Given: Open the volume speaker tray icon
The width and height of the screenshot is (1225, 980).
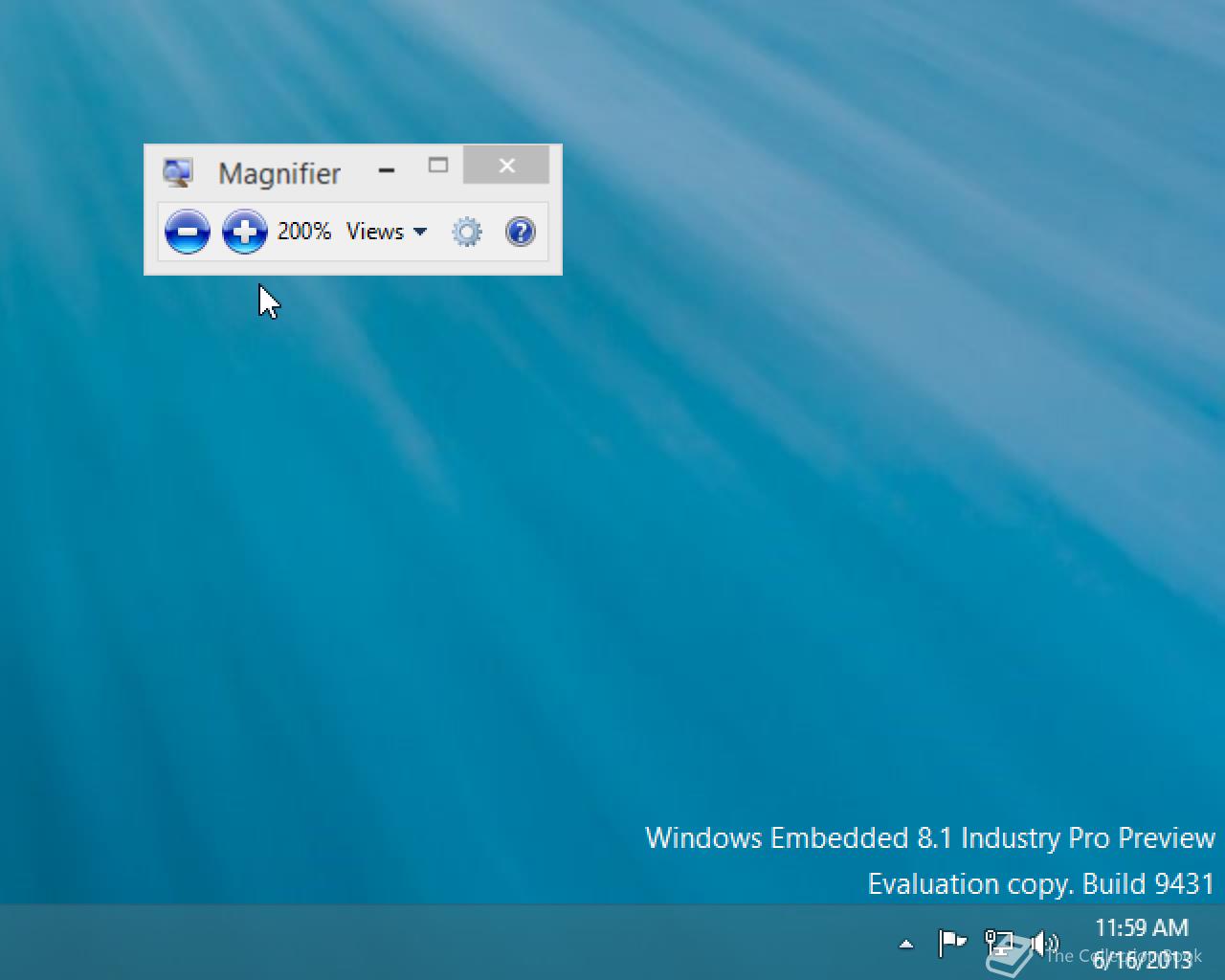Looking at the screenshot, I should tap(1044, 944).
